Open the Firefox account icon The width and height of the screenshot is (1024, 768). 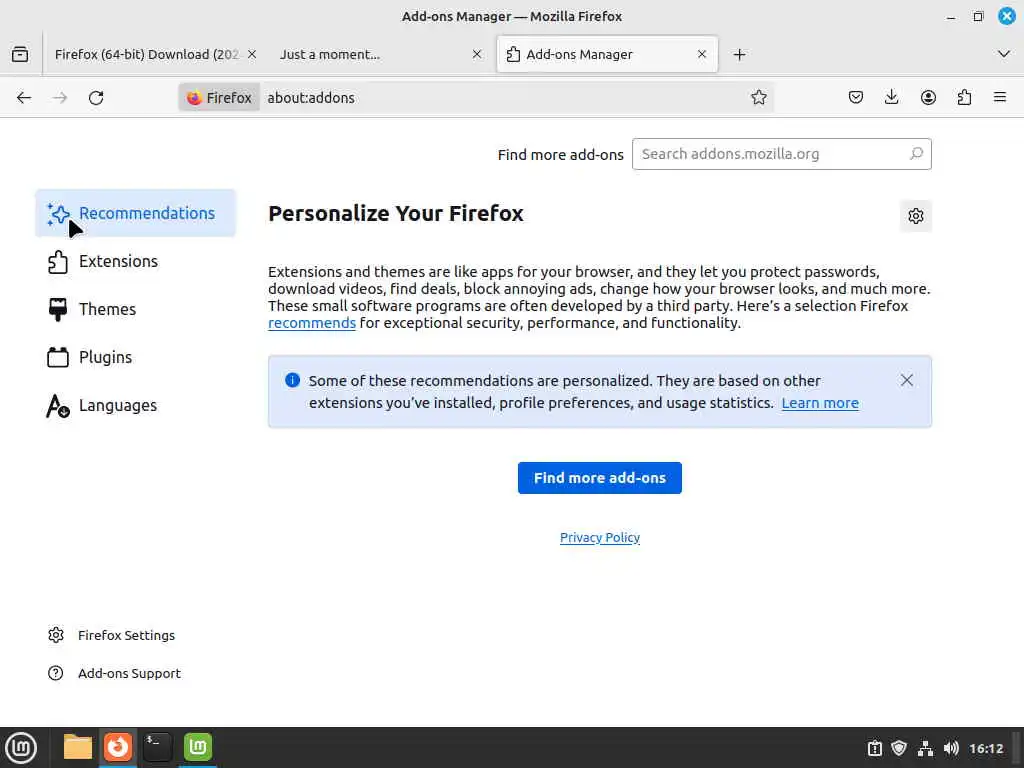[x=928, y=97]
